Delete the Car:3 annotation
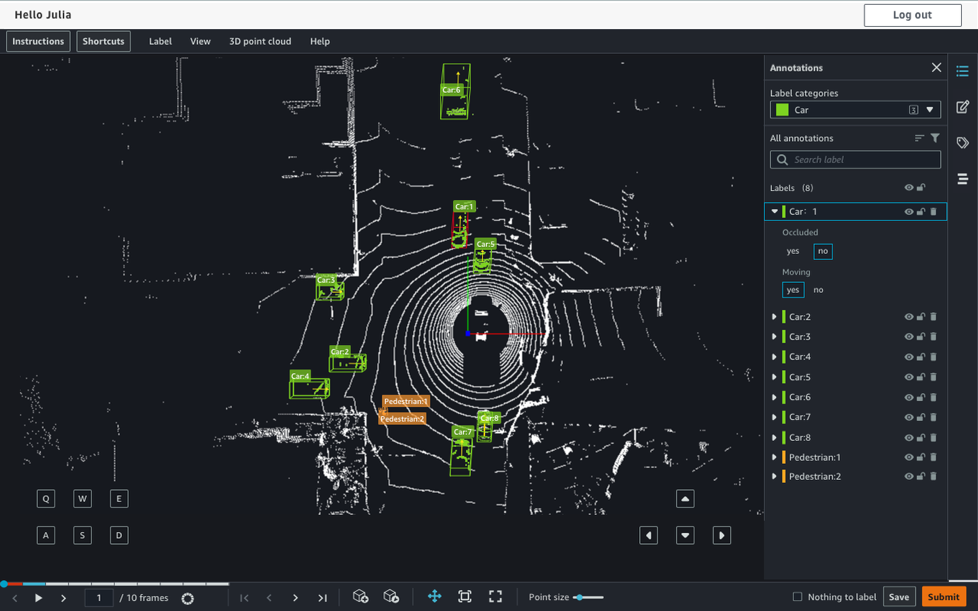Viewport: 978px width, 611px height. pos(934,337)
